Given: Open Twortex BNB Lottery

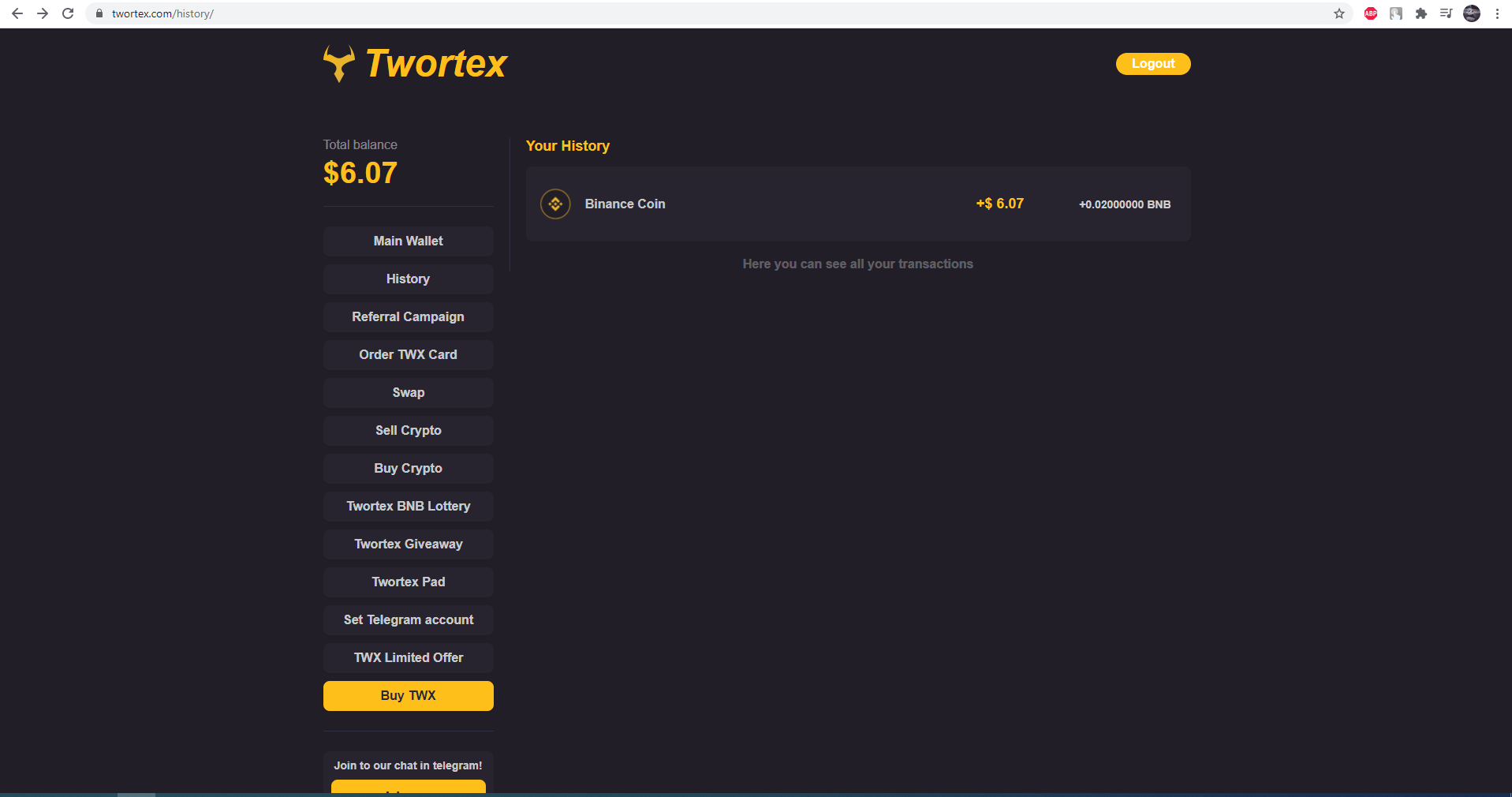Looking at the screenshot, I should click(409, 507).
